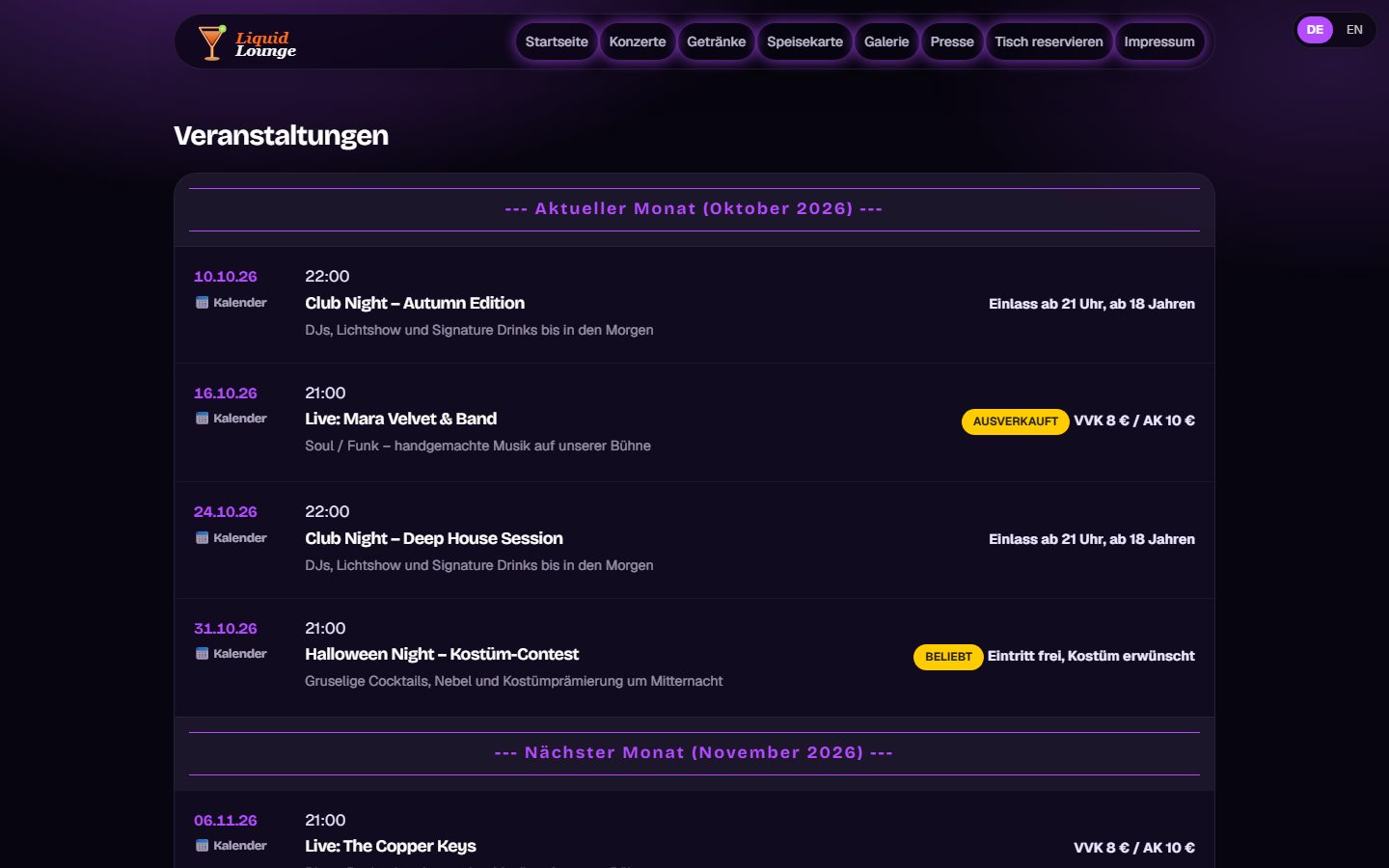Click the 21:00 time of Mara Velvet
Screen dimensions: 1389x868
pyautogui.click(x=325, y=393)
